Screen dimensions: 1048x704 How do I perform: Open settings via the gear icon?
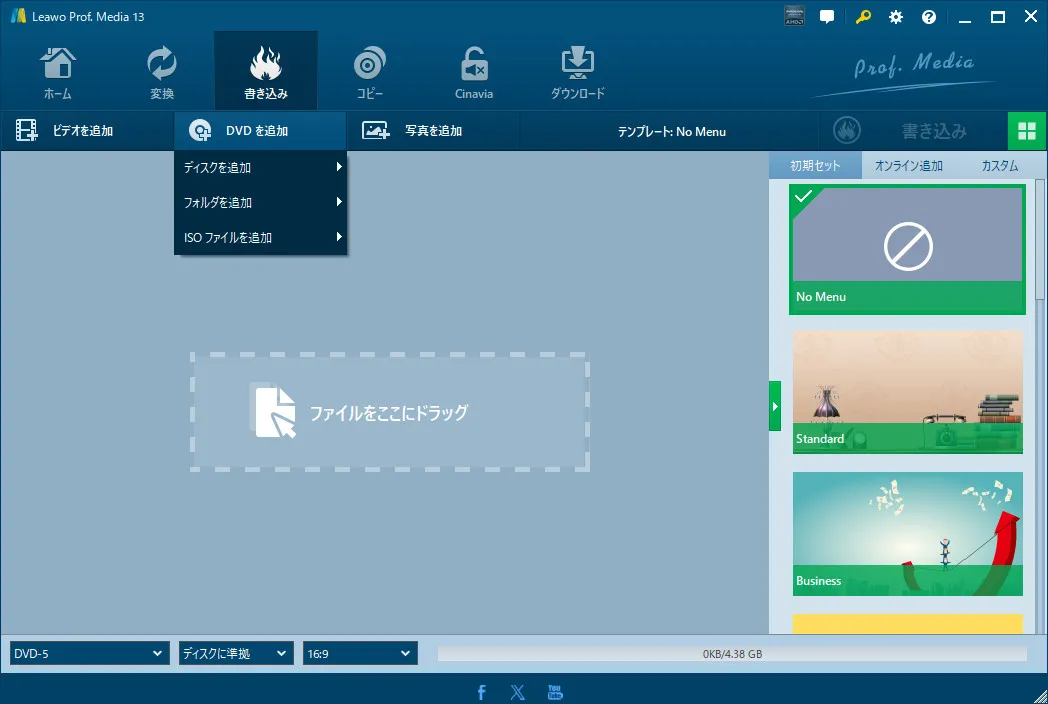pyautogui.click(x=896, y=17)
